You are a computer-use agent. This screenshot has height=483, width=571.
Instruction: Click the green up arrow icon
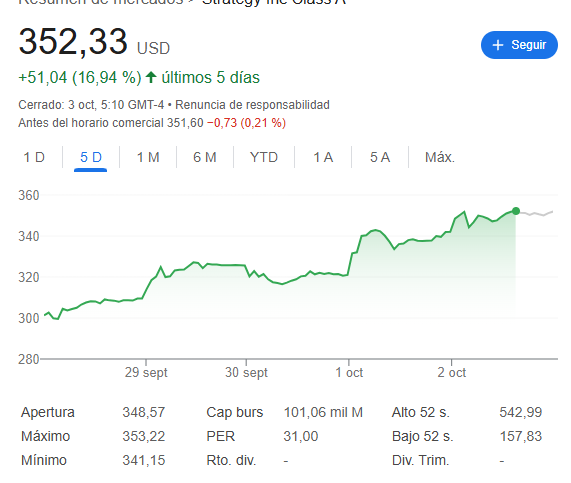pos(151,77)
